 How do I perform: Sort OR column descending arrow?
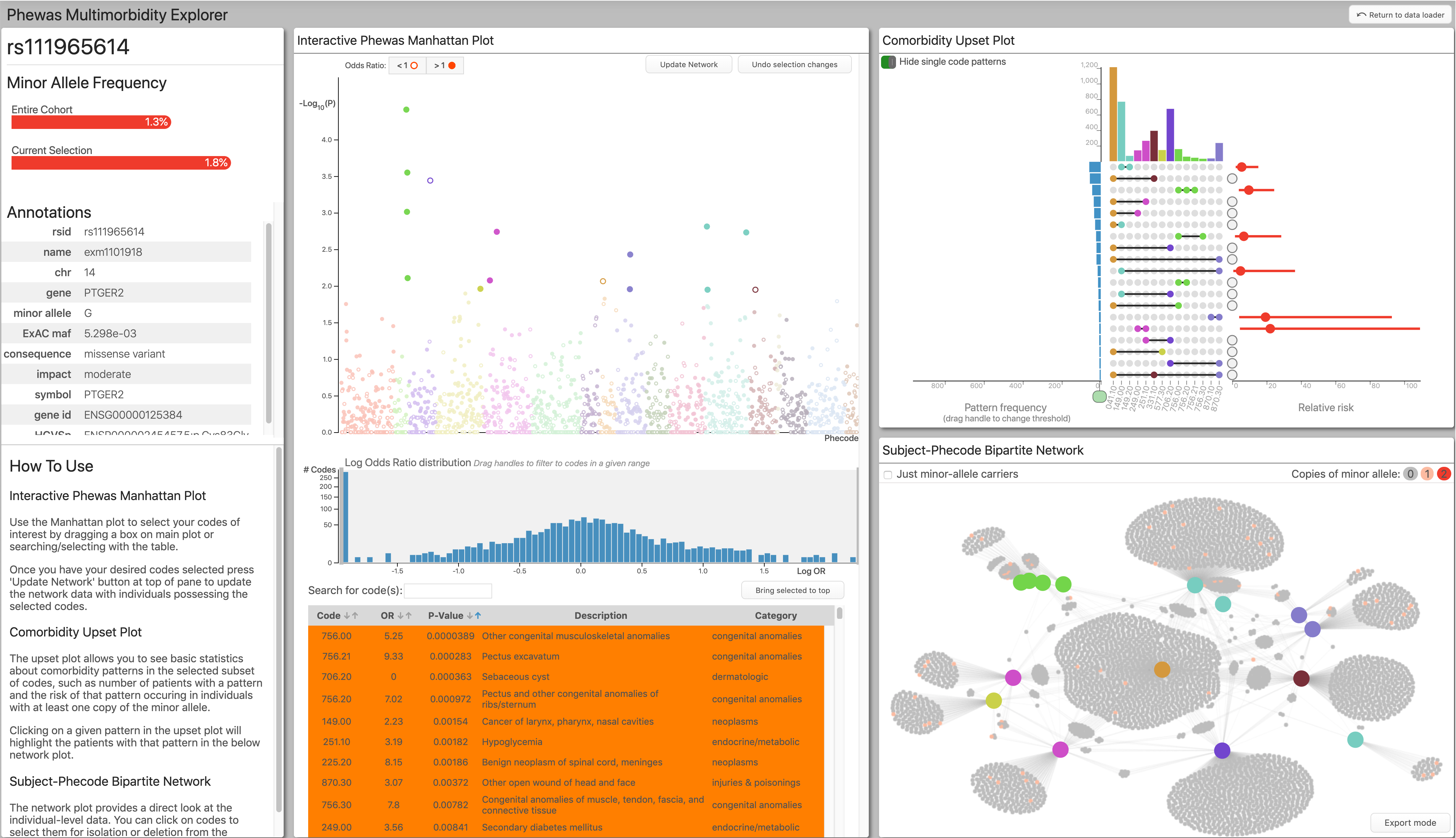(x=401, y=615)
